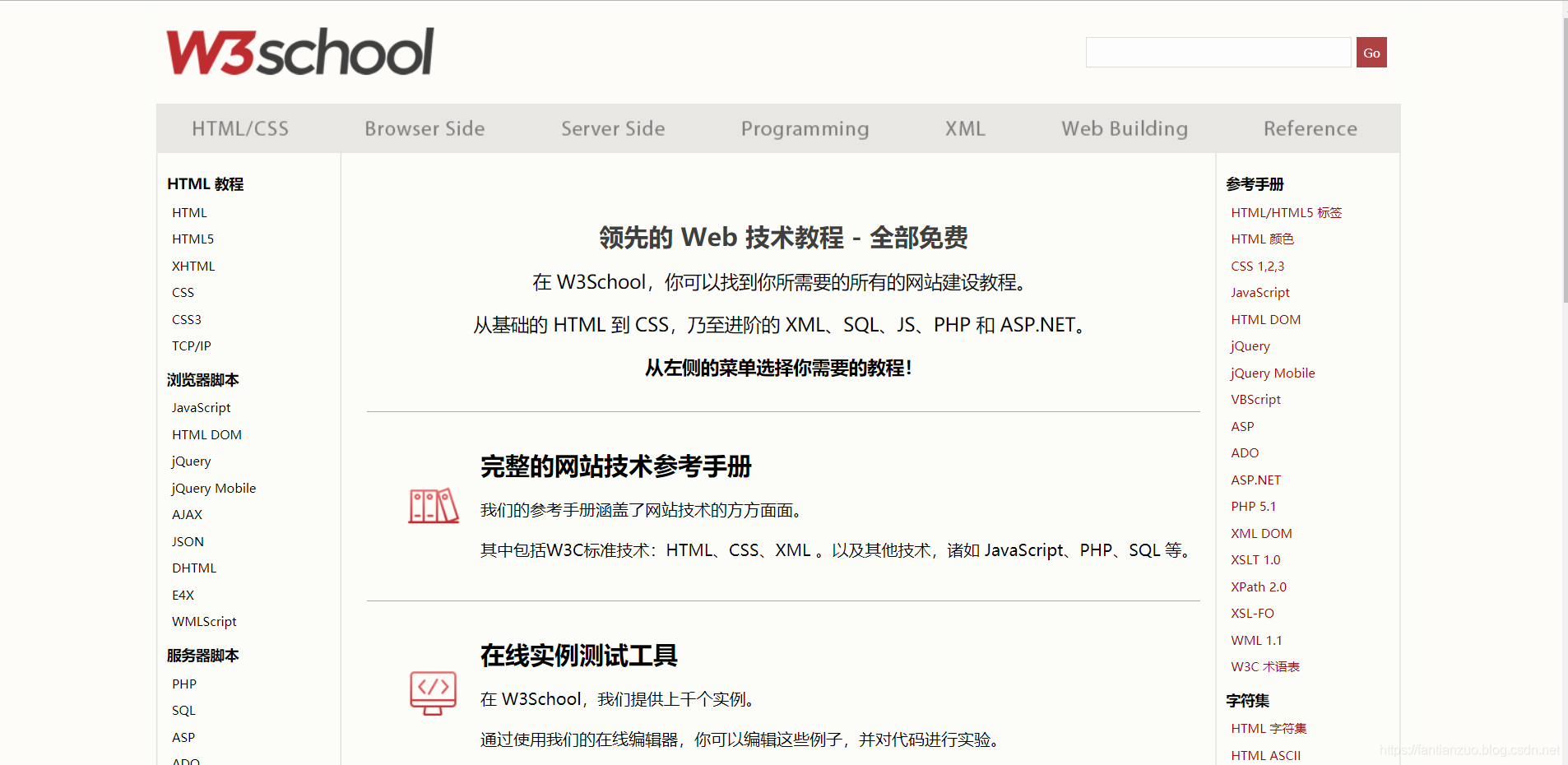Click the 在线实例测试工具 heading
The height and width of the screenshot is (765, 1568).
[579, 656]
